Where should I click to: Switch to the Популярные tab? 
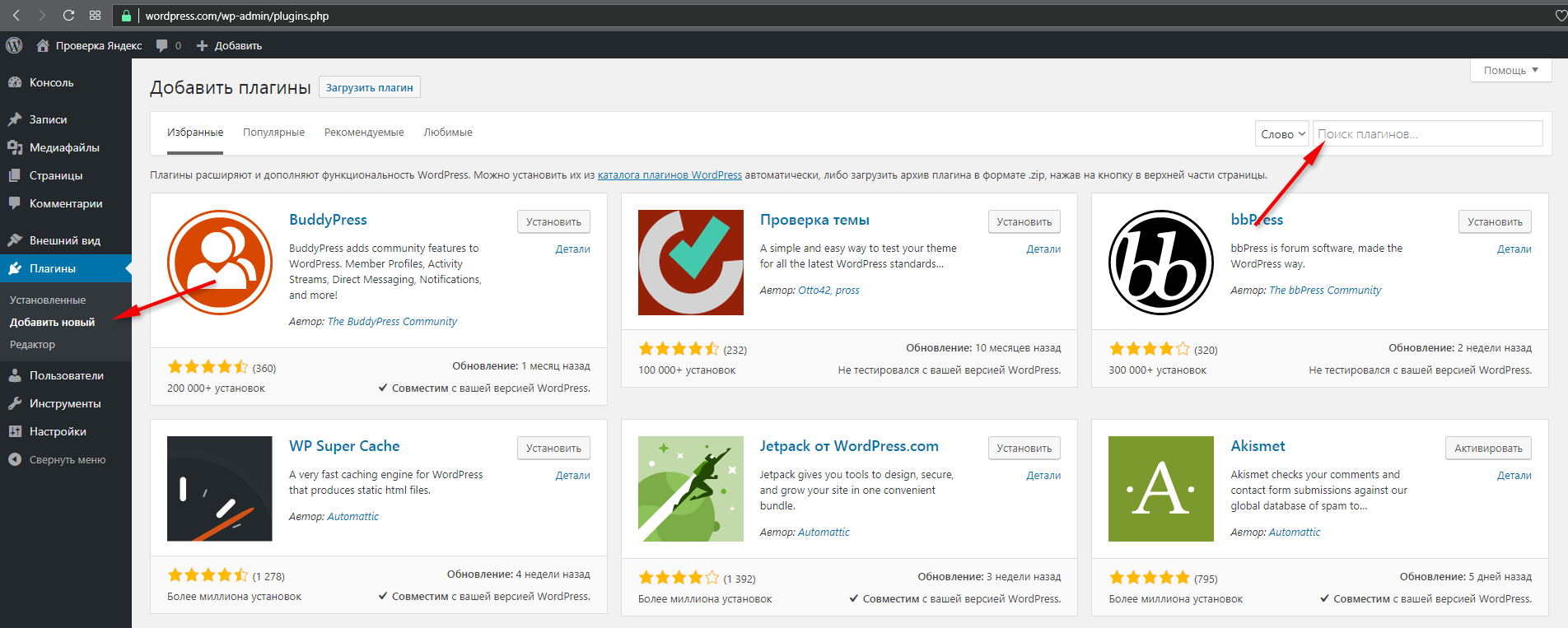pyautogui.click(x=273, y=133)
